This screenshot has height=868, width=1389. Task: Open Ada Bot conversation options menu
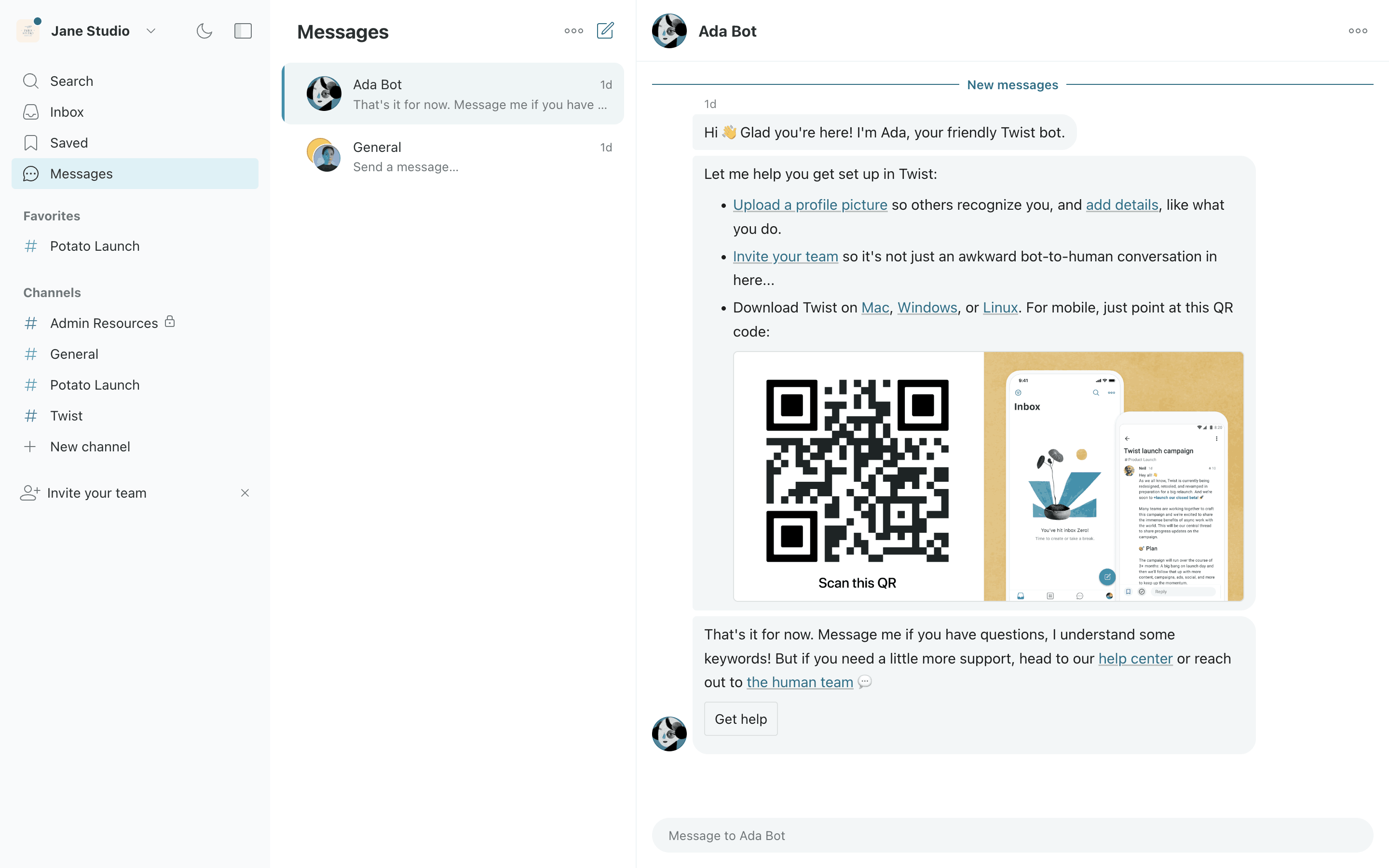click(x=1358, y=30)
